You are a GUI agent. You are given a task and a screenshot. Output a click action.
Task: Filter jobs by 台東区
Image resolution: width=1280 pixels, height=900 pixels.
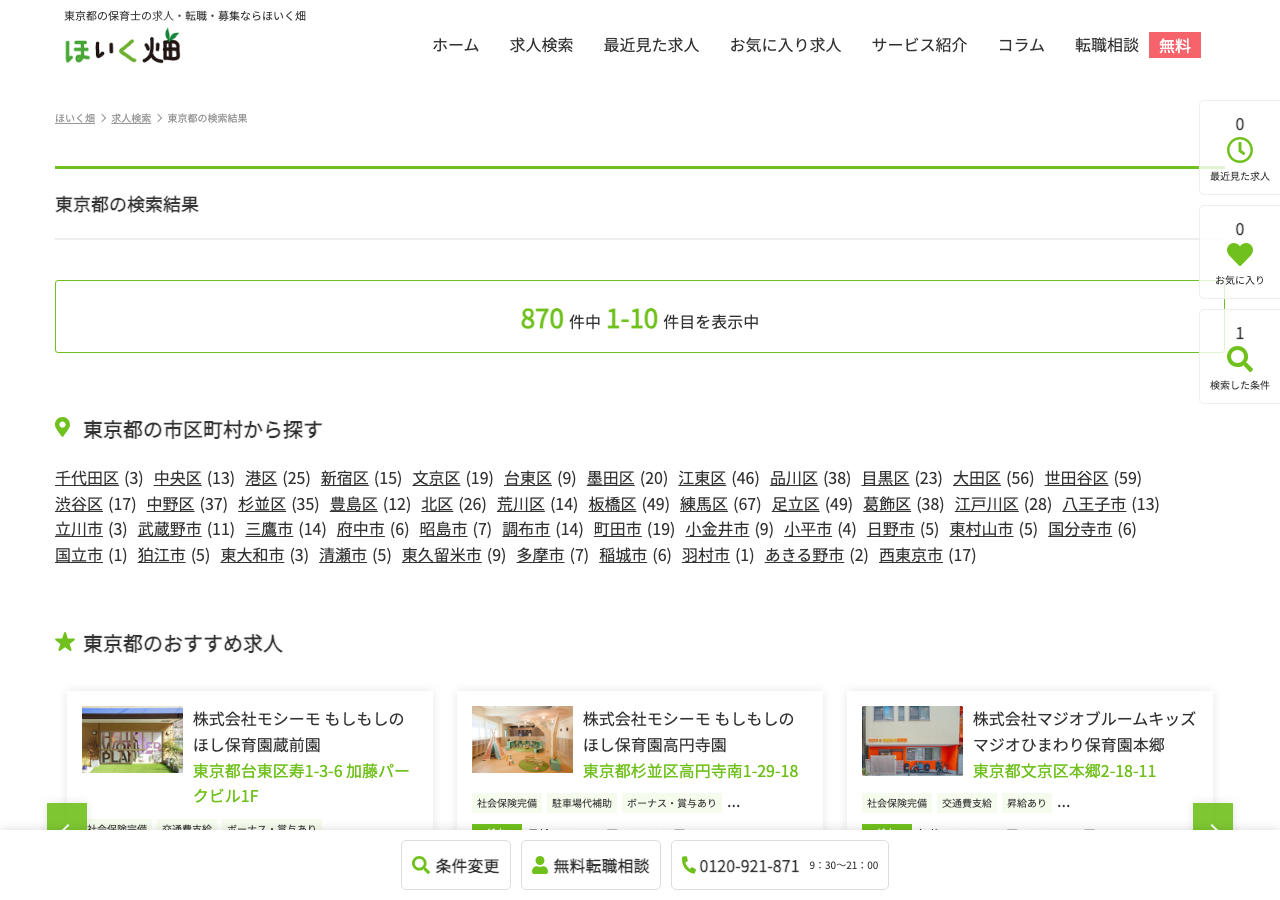(x=528, y=478)
